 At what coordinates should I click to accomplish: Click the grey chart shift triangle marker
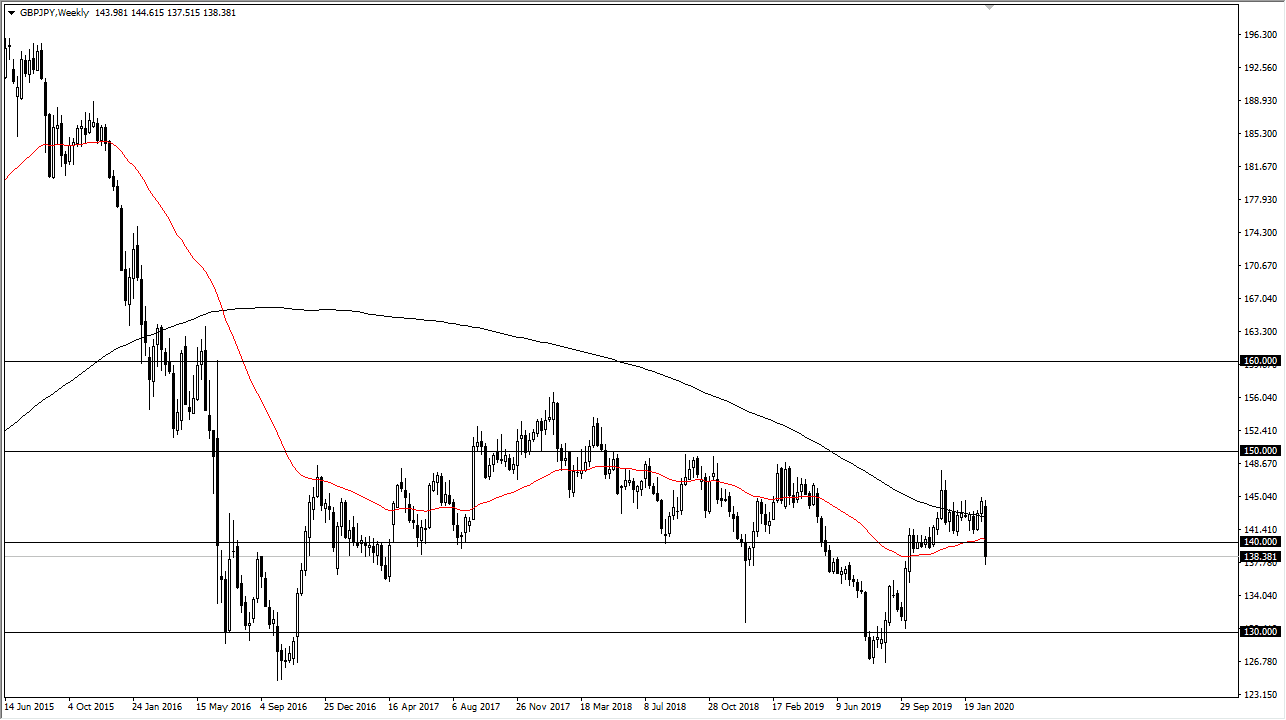[990, 7]
